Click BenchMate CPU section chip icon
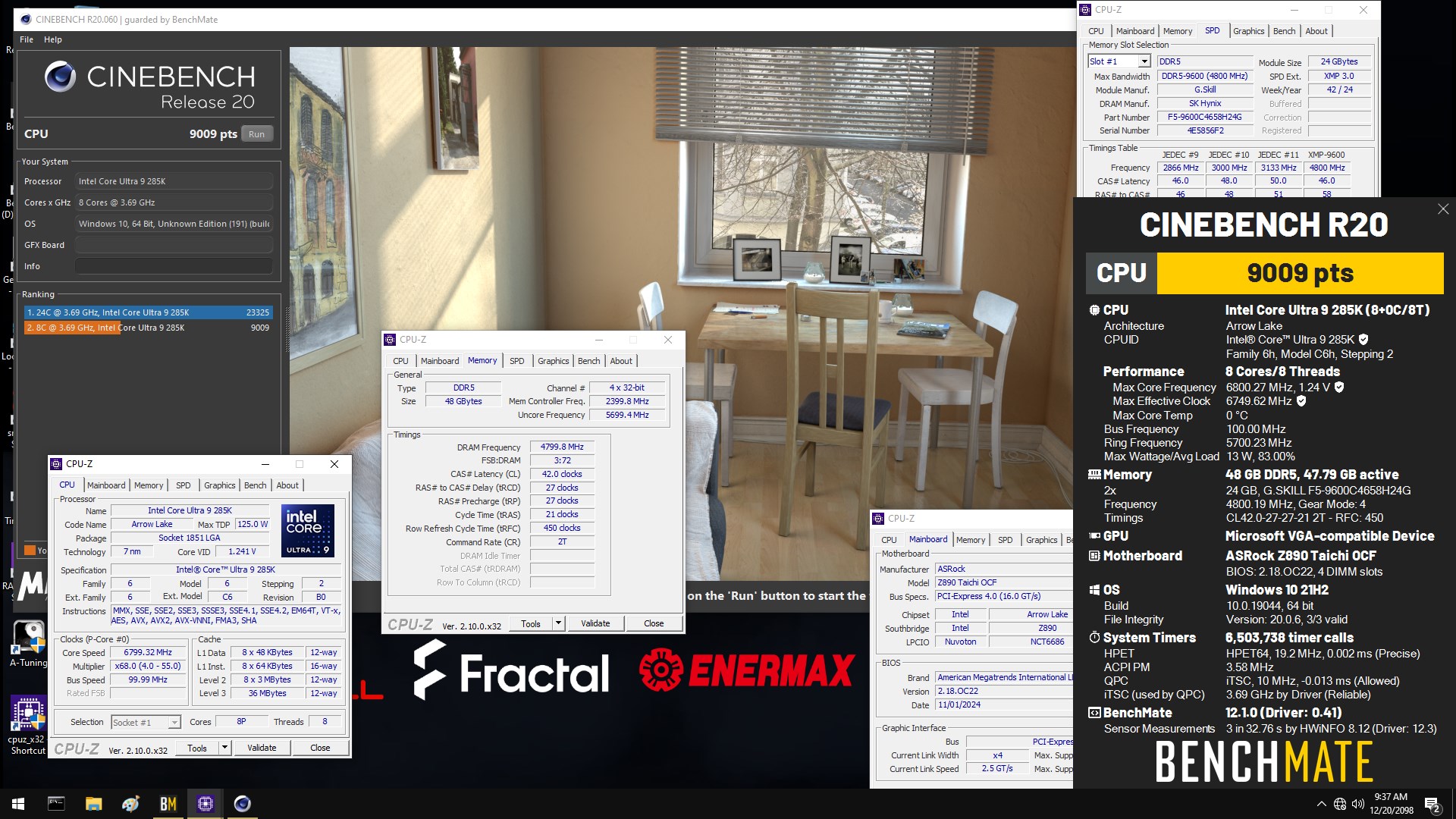Image resolution: width=1456 pixels, height=819 pixels. [1094, 310]
